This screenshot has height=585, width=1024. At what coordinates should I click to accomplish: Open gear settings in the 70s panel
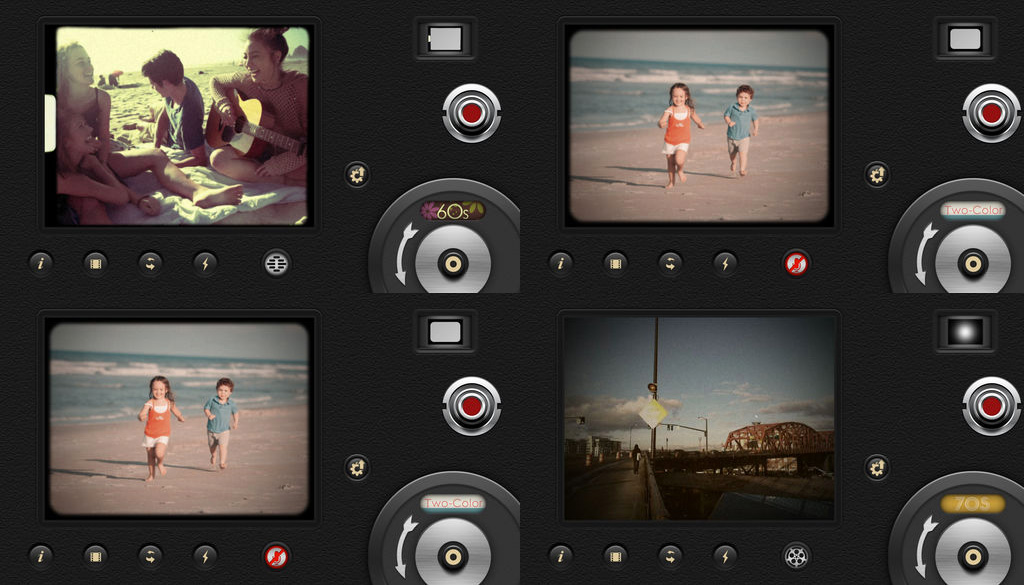[876, 467]
